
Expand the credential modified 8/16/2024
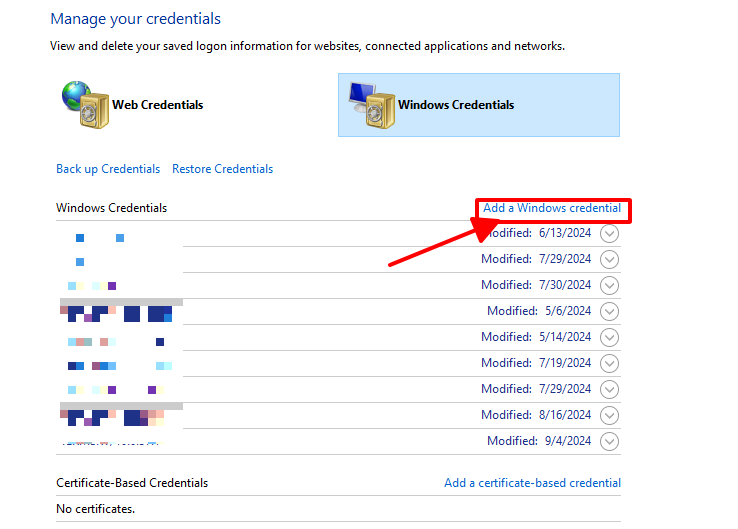(609, 415)
